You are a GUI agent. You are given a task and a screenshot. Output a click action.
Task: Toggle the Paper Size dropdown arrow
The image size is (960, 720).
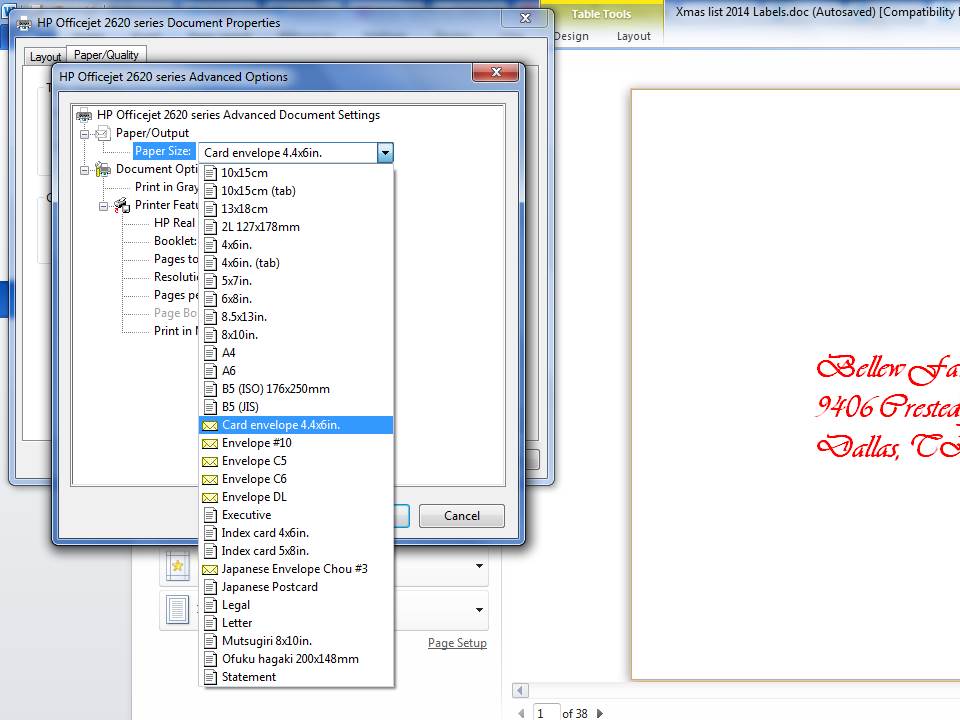(385, 152)
